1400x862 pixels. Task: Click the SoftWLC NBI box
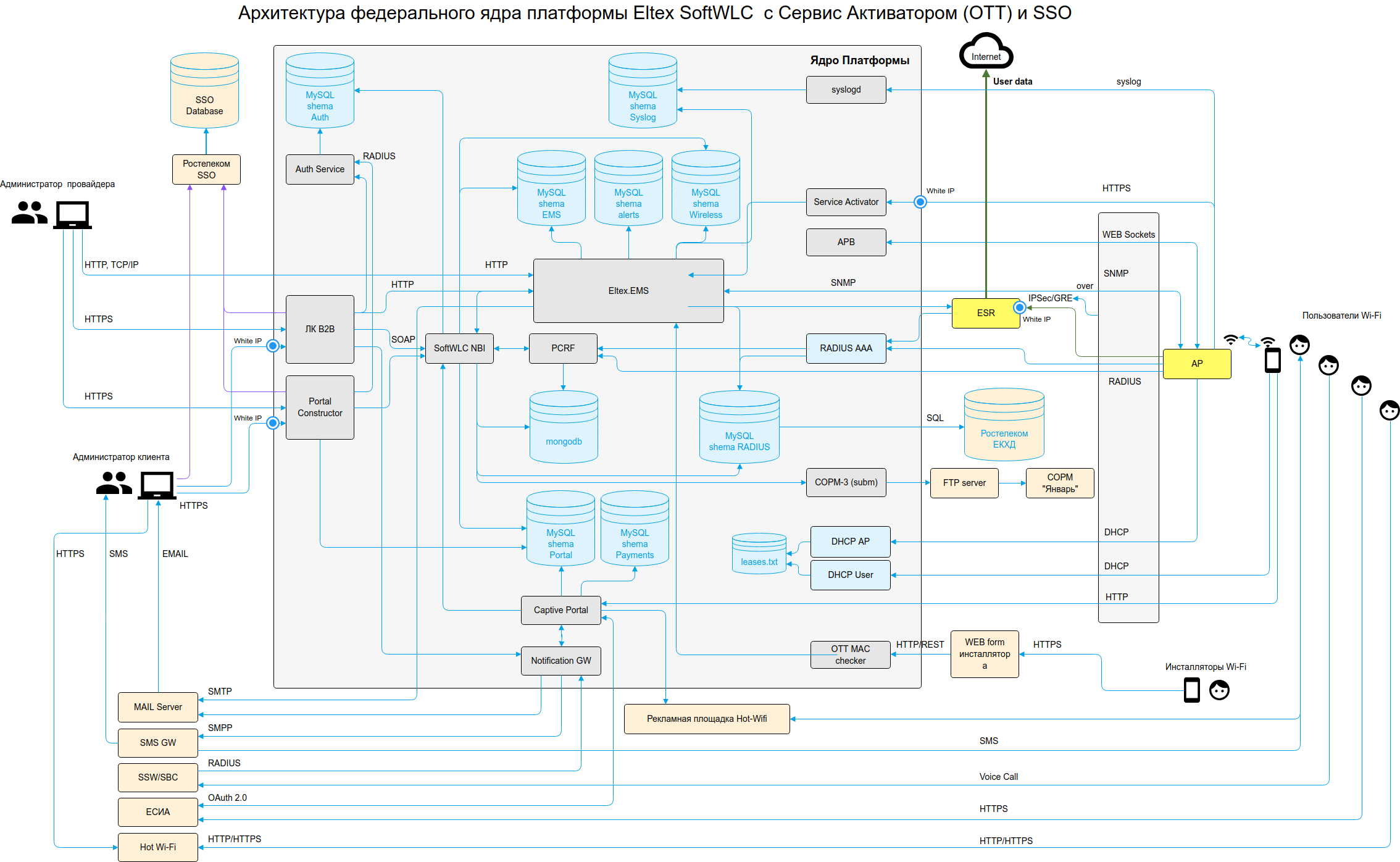click(459, 348)
